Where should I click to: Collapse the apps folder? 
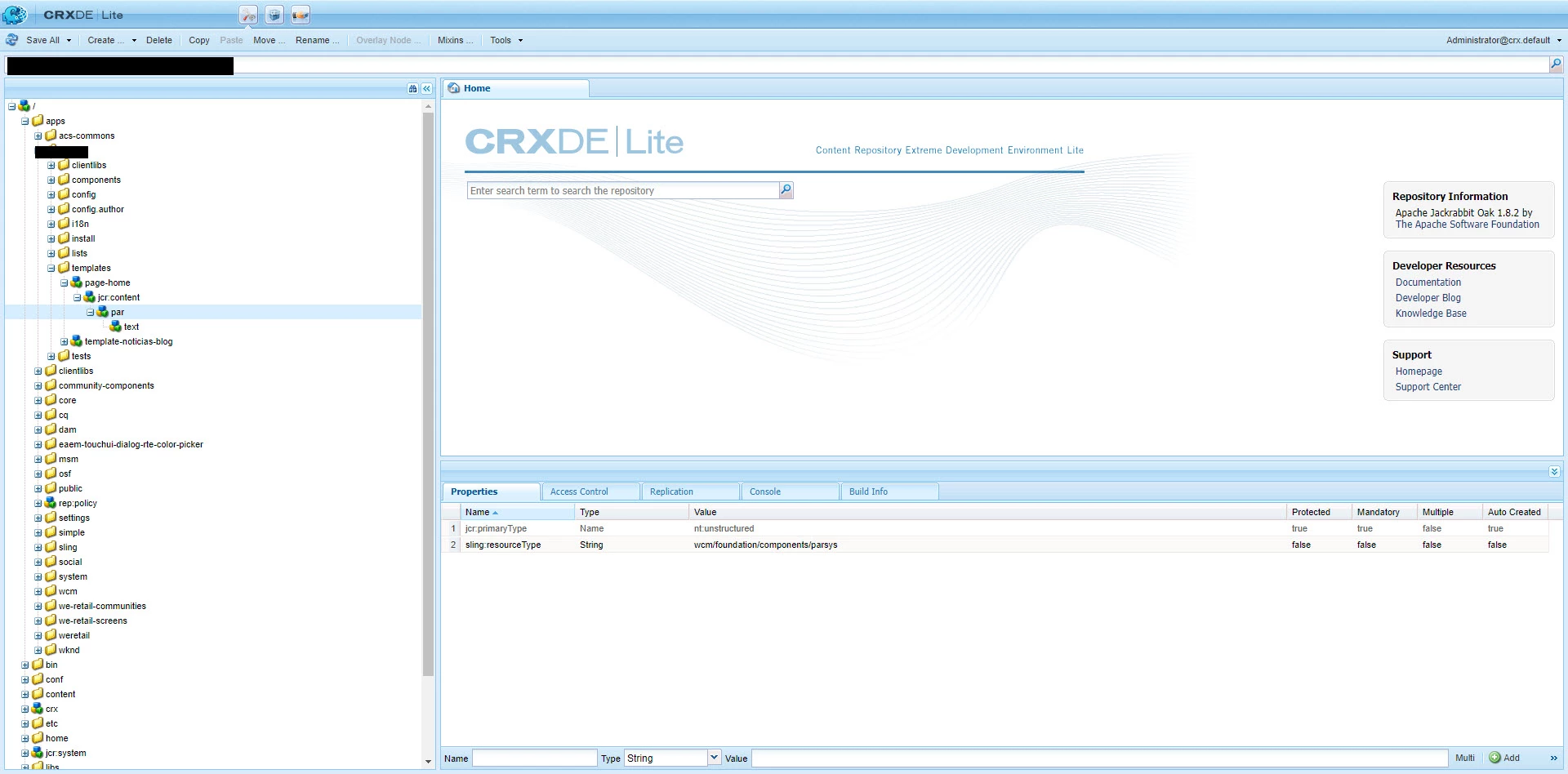24,121
